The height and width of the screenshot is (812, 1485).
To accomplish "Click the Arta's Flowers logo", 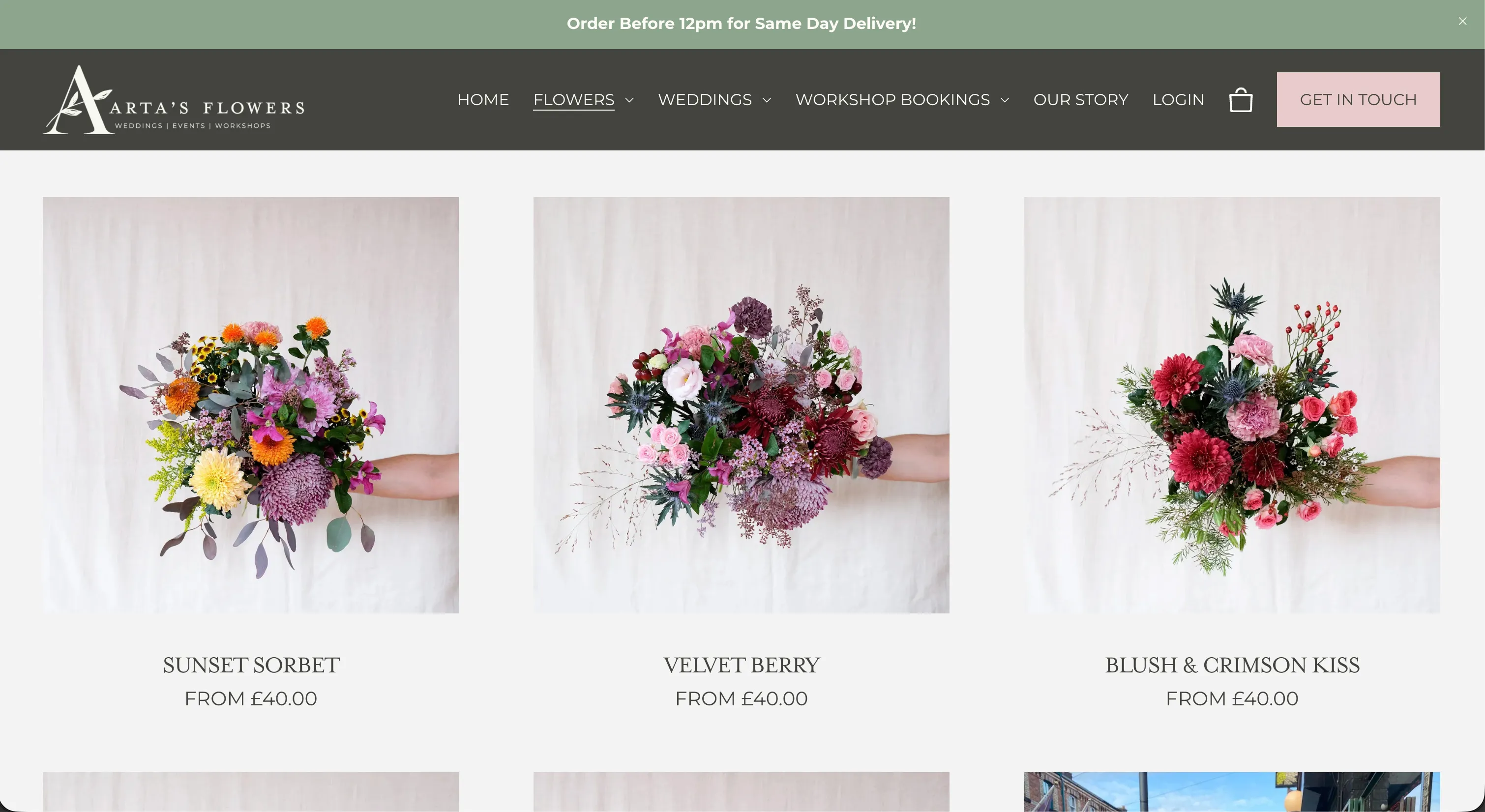I will (x=174, y=100).
